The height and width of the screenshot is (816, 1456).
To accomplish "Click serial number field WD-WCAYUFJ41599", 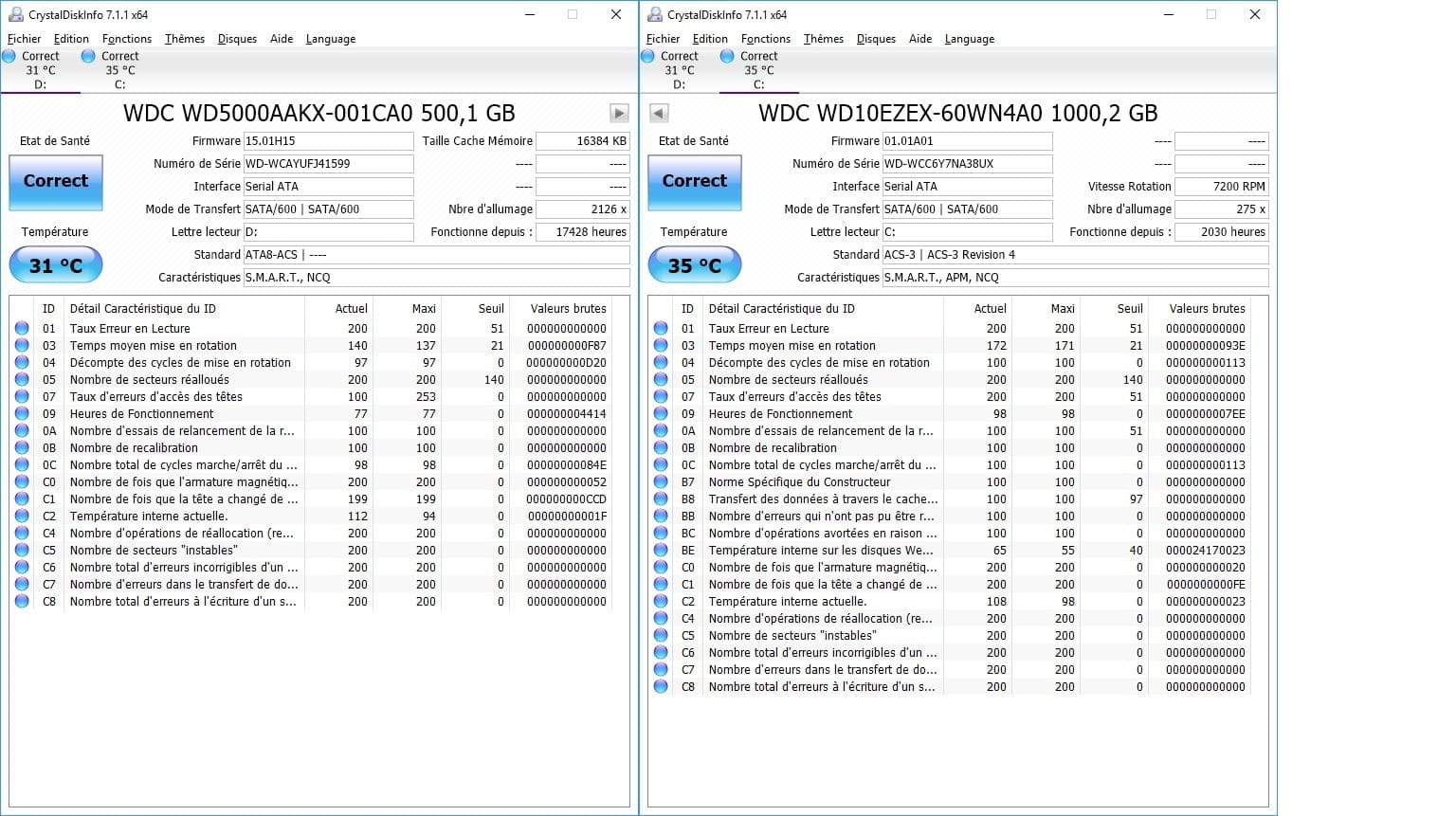I will 329,164.
